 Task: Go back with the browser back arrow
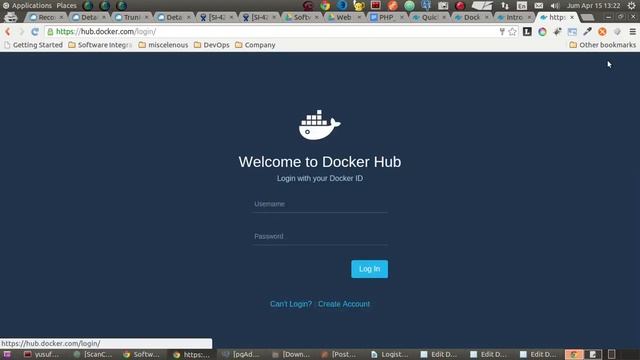[8, 31]
